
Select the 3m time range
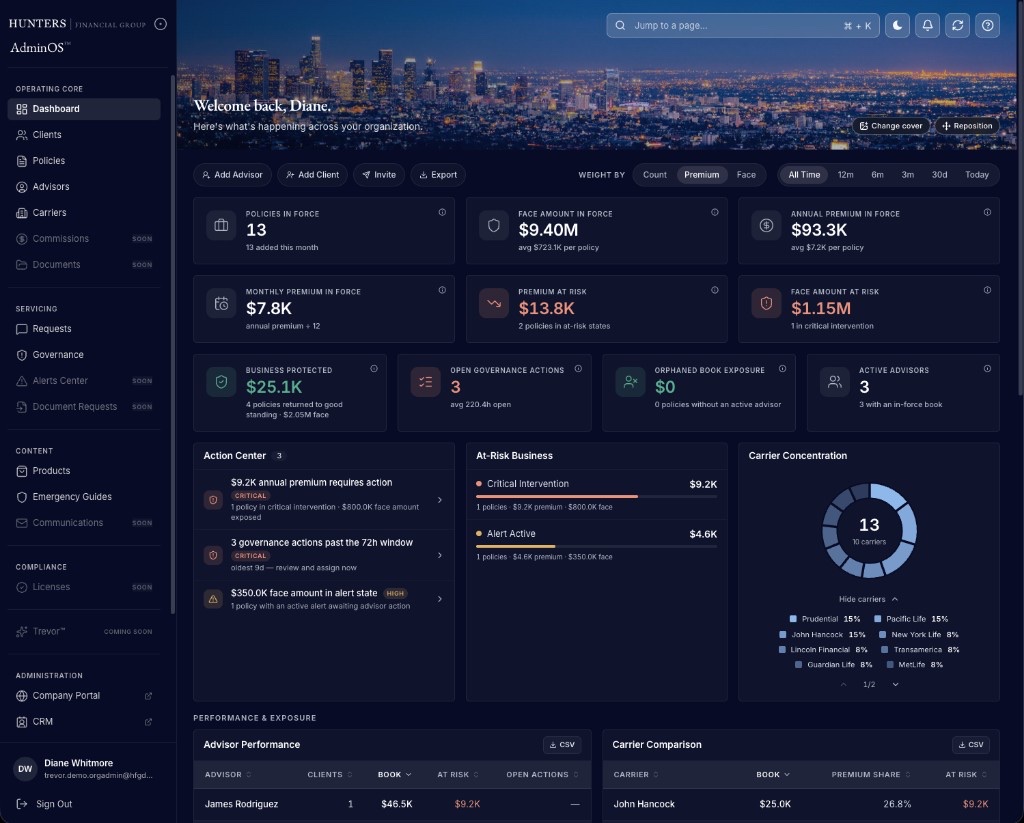coord(907,175)
